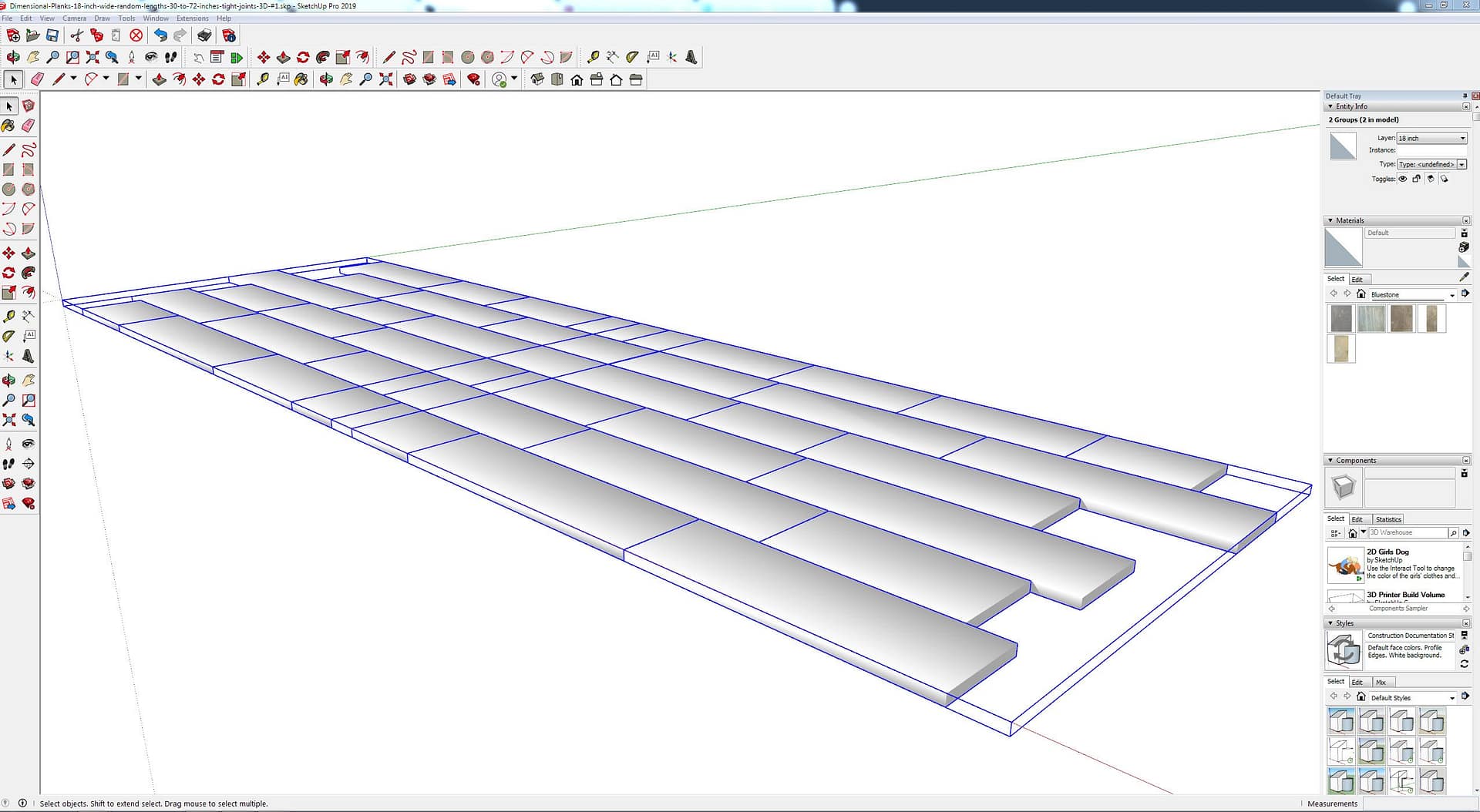Switch to Statistics tab in Components
Viewport: 1480px width, 812px height.
tap(1388, 519)
